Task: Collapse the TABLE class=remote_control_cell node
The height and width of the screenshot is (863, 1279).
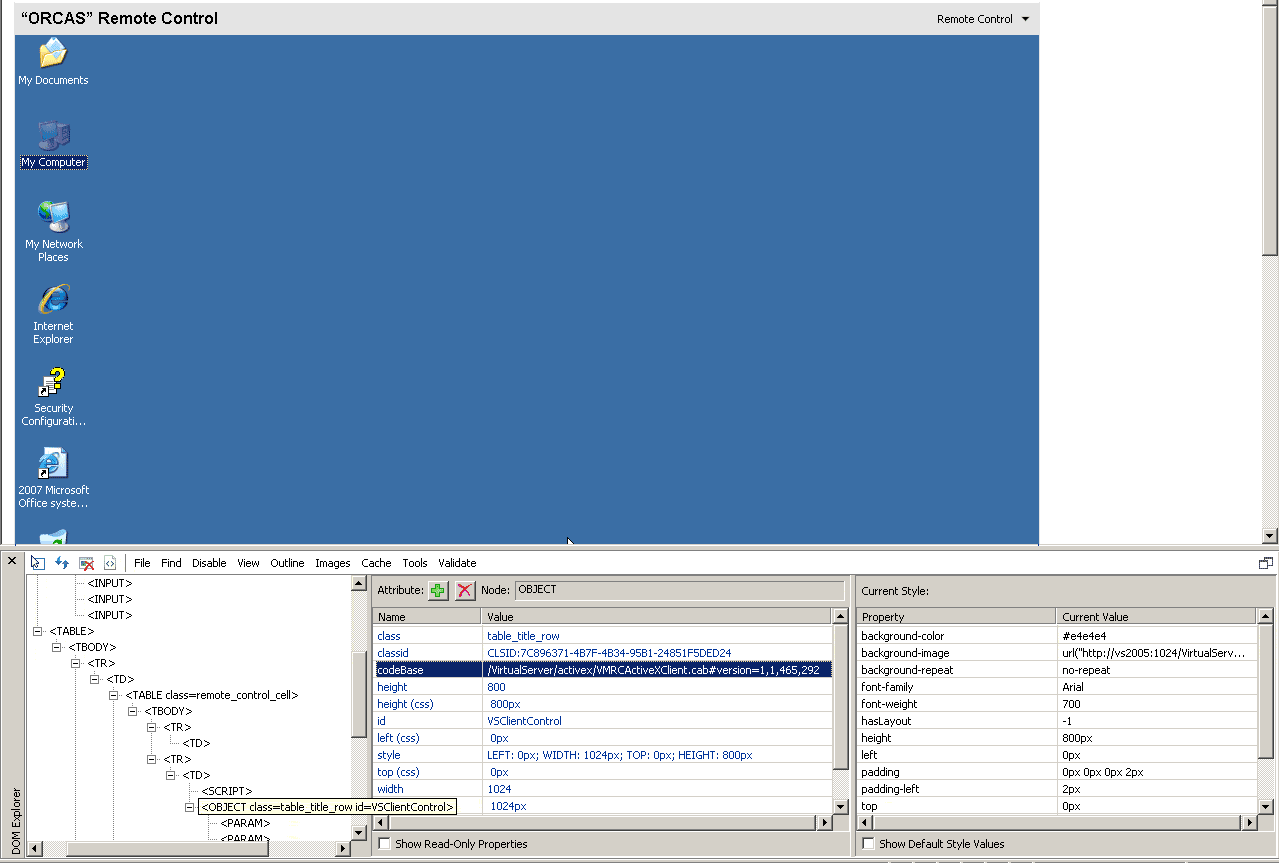Action: [x=115, y=695]
